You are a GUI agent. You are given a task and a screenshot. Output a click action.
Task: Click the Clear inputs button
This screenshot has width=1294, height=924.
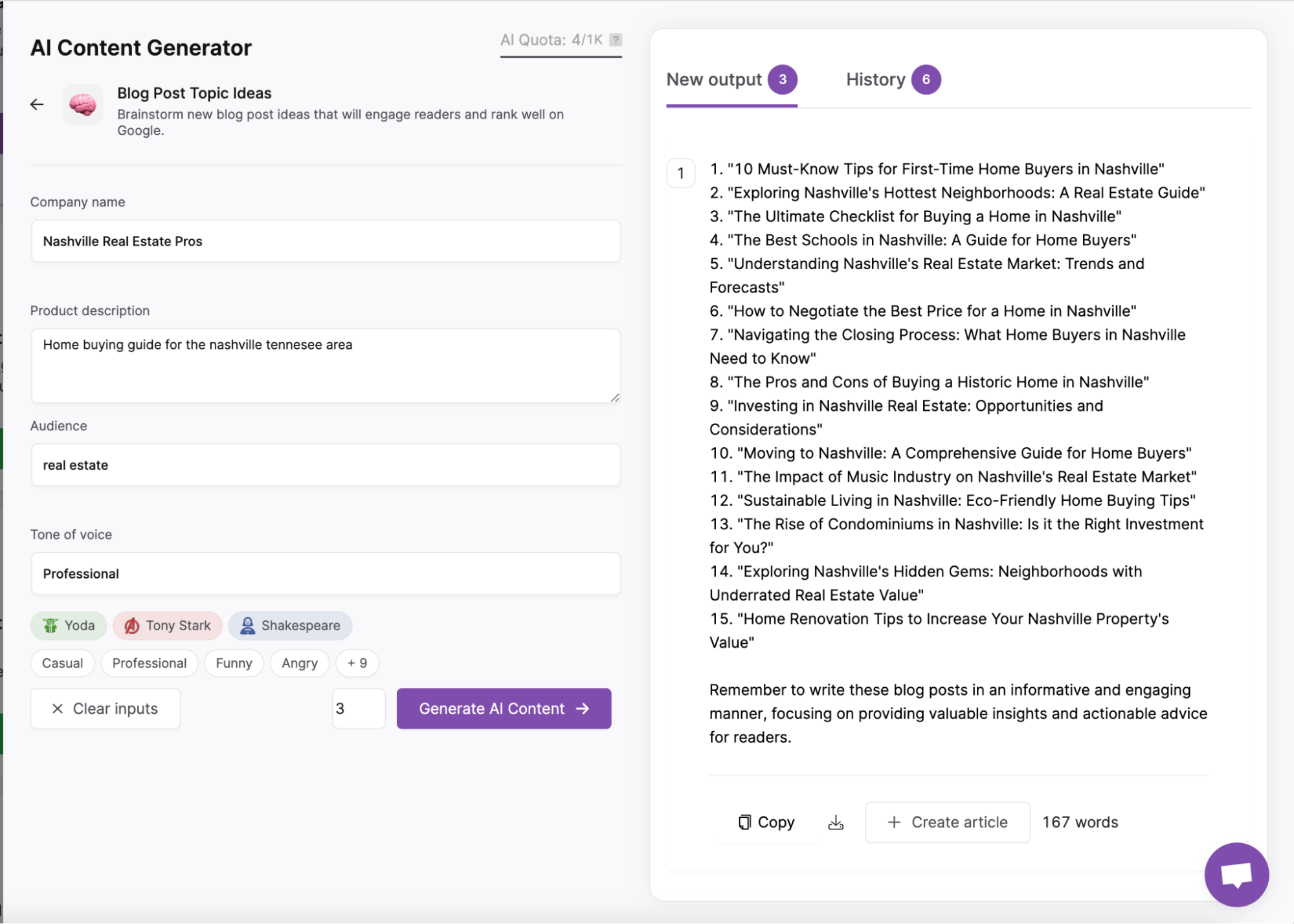pyautogui.click(x=105, y=709)
